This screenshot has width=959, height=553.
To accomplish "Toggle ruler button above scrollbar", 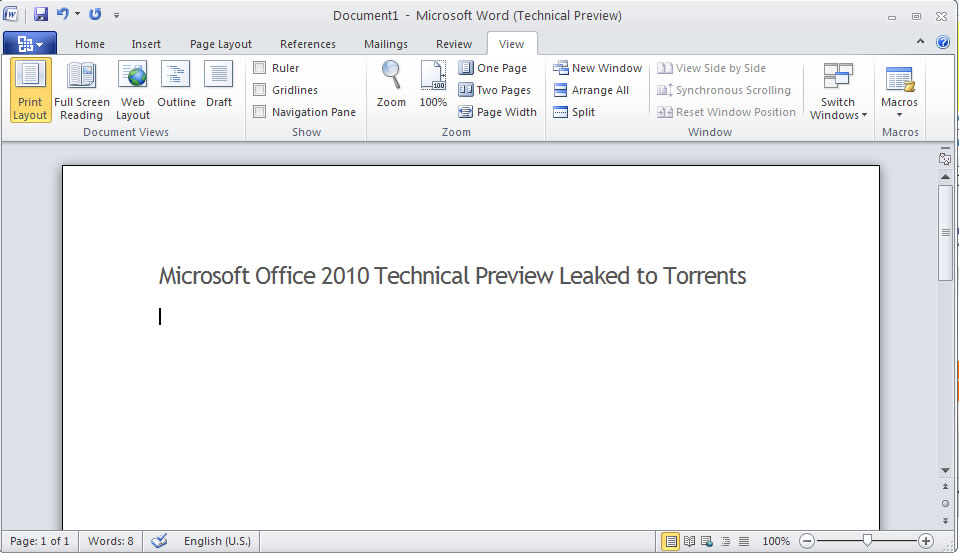I will pyautogui.click(x=945, y=157).
